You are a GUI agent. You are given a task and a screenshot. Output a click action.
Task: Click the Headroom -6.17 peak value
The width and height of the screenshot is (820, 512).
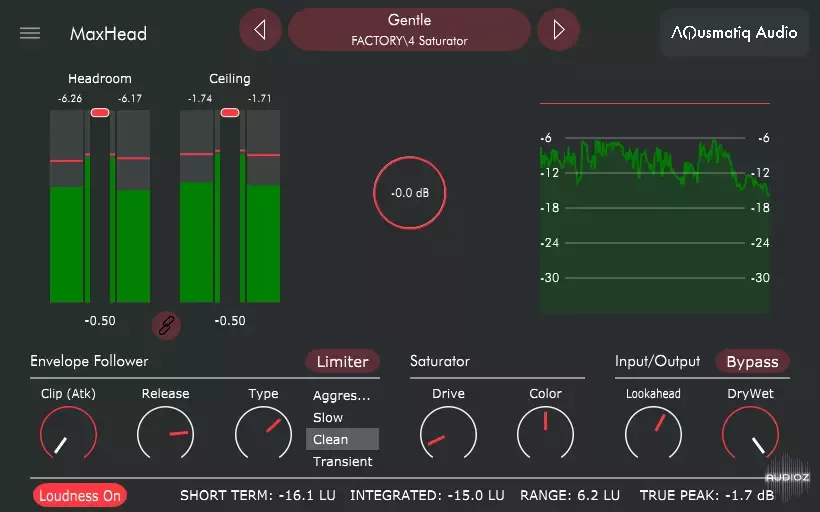pos(130,98)
